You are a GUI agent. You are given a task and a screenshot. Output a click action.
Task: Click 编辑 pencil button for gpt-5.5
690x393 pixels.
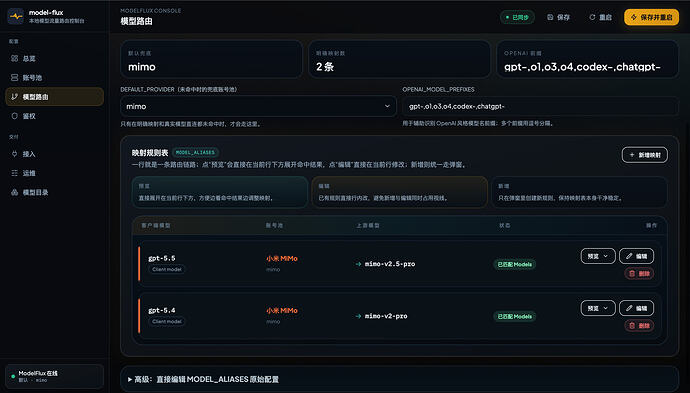[x=636, y=256]
